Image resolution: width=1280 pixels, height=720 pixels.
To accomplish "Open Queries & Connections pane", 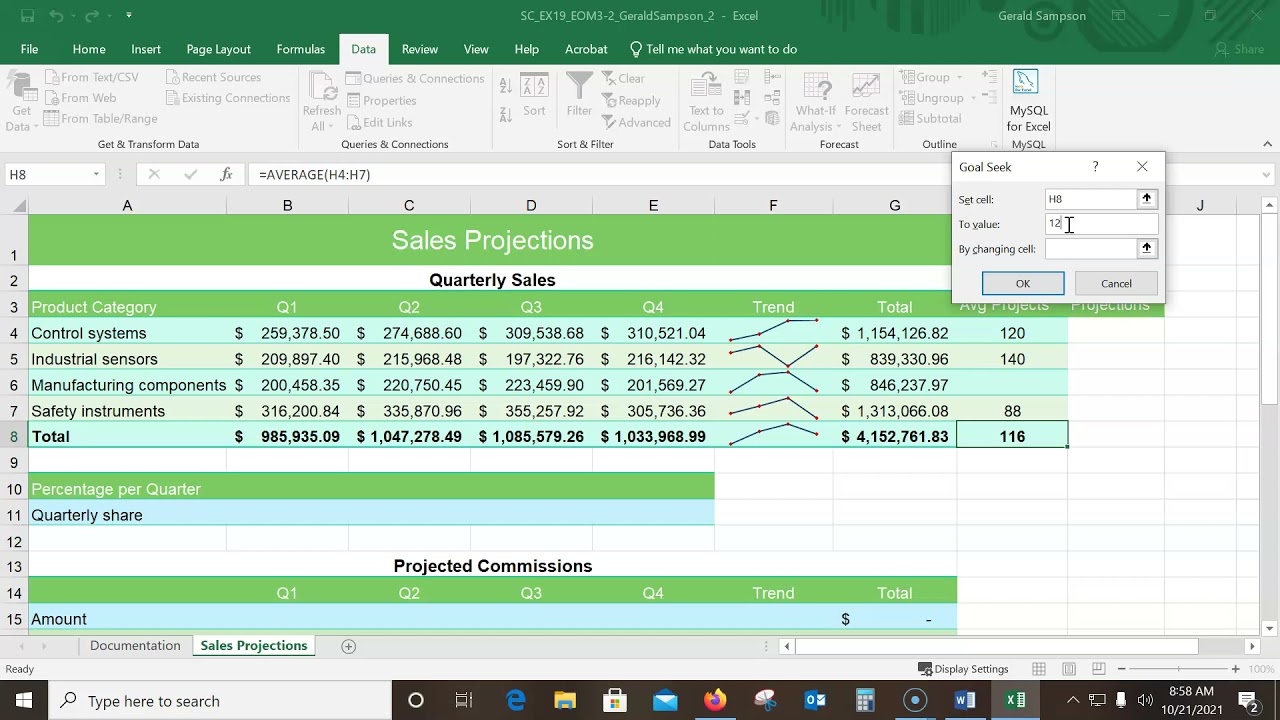I will point(415,78).
